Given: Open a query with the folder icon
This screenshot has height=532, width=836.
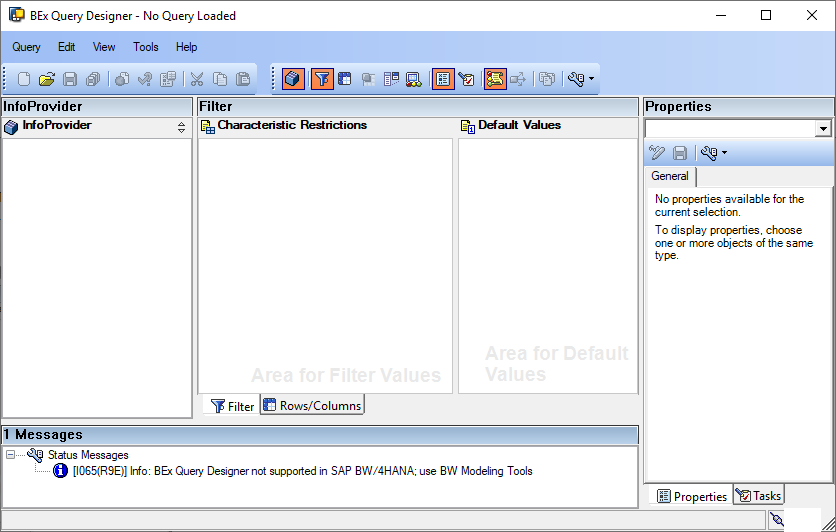Looking at the screenshot, I should click(x=47, y=79).
